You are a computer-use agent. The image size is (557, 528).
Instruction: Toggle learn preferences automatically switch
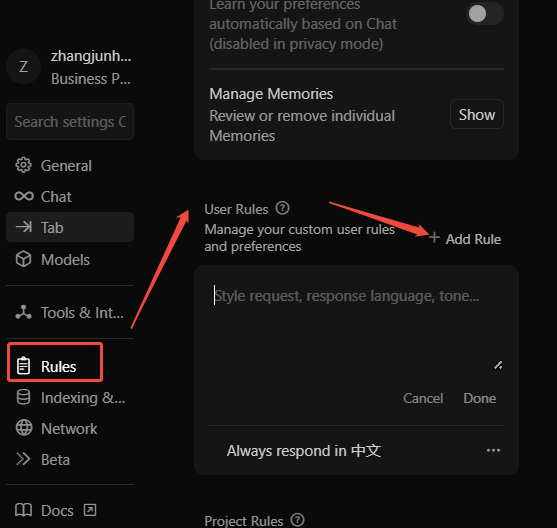485,14
